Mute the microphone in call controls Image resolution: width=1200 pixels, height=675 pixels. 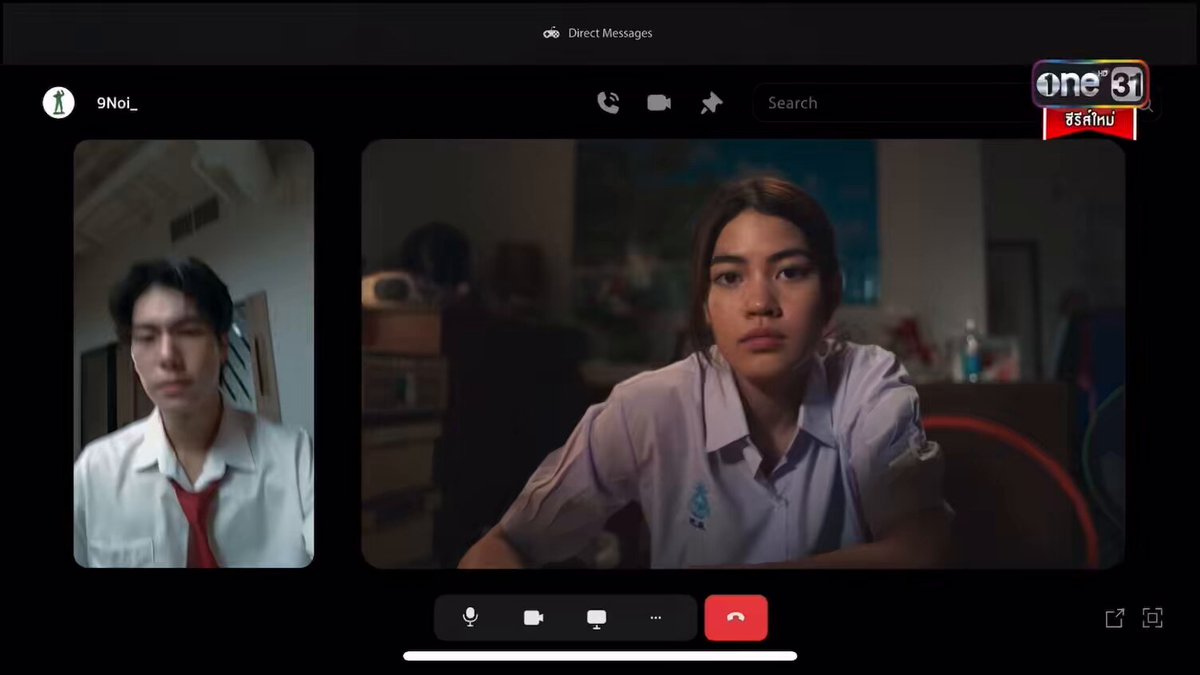(x=470, y=618)
